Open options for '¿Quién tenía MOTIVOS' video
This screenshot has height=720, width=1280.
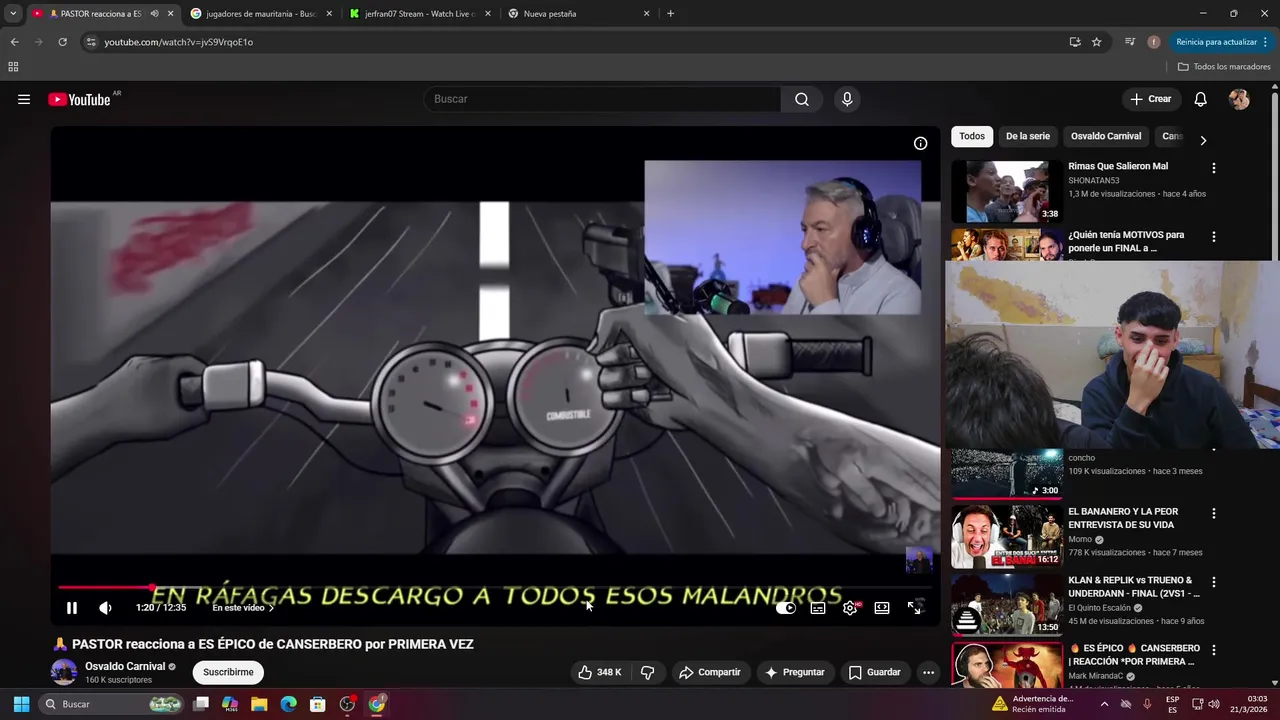[x=1214, y=237]
